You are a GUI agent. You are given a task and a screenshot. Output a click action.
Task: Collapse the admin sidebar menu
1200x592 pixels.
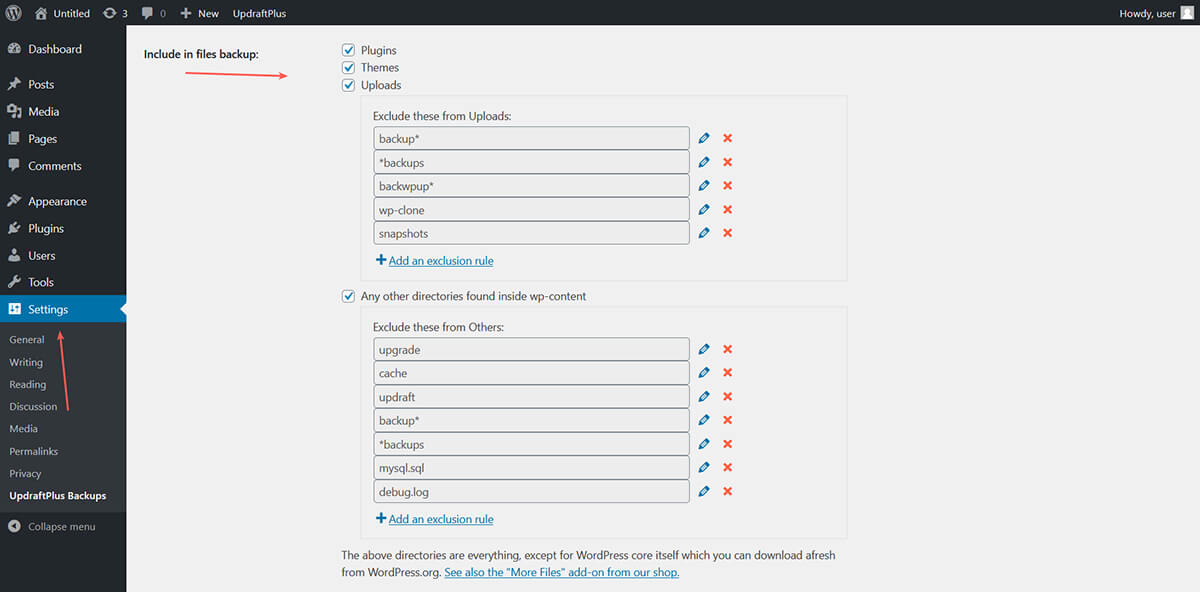(52, 526)
